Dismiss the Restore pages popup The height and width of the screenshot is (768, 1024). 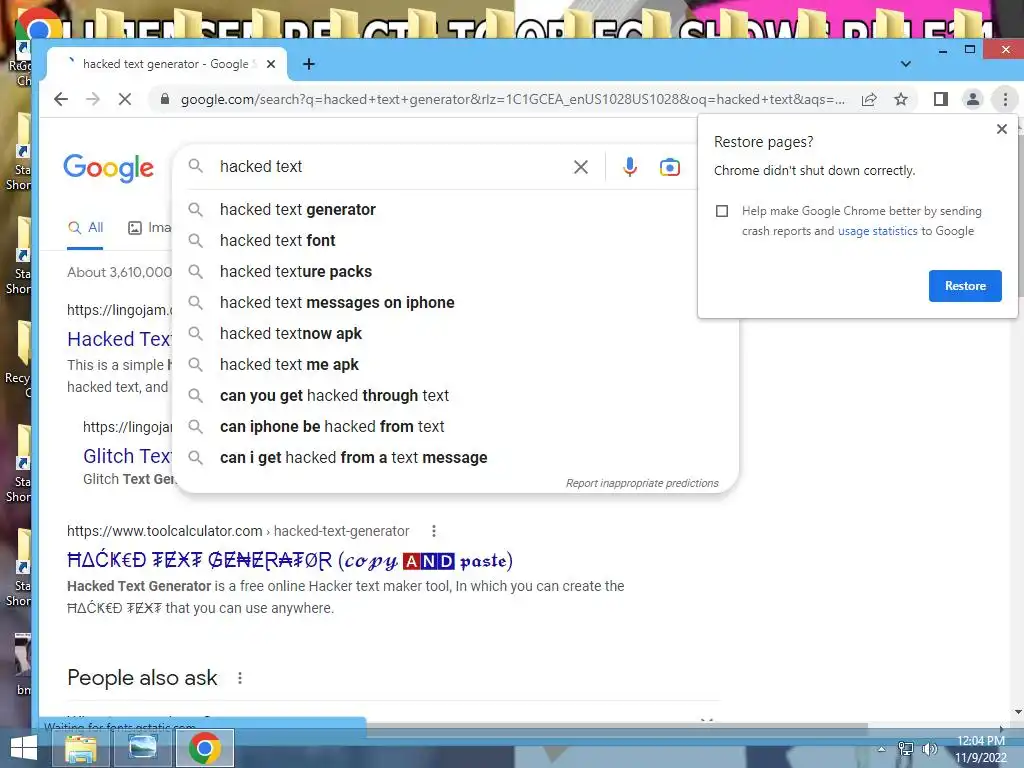(x=1002, y=129)
